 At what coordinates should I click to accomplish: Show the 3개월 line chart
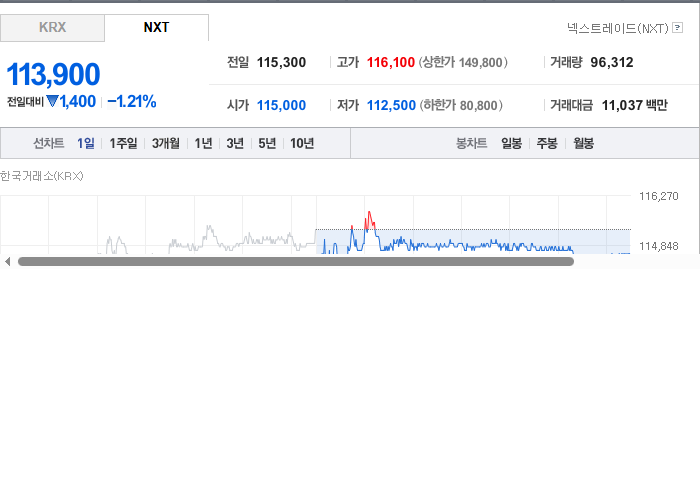pyautogui.click(x=166, y=143)
